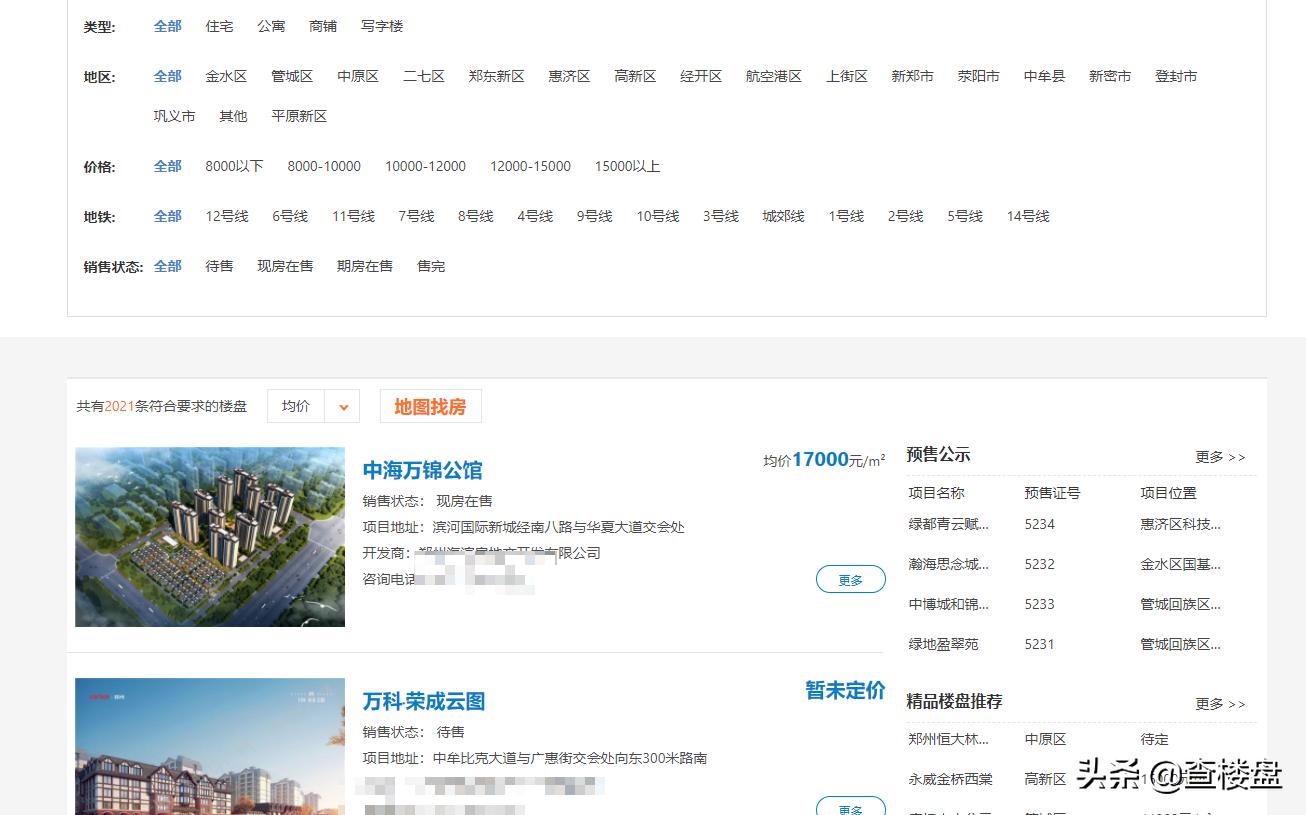This screenshot has height=815, width=1306.
Task: Filter by subway line 1号线
Action: [x=845, y=215]
